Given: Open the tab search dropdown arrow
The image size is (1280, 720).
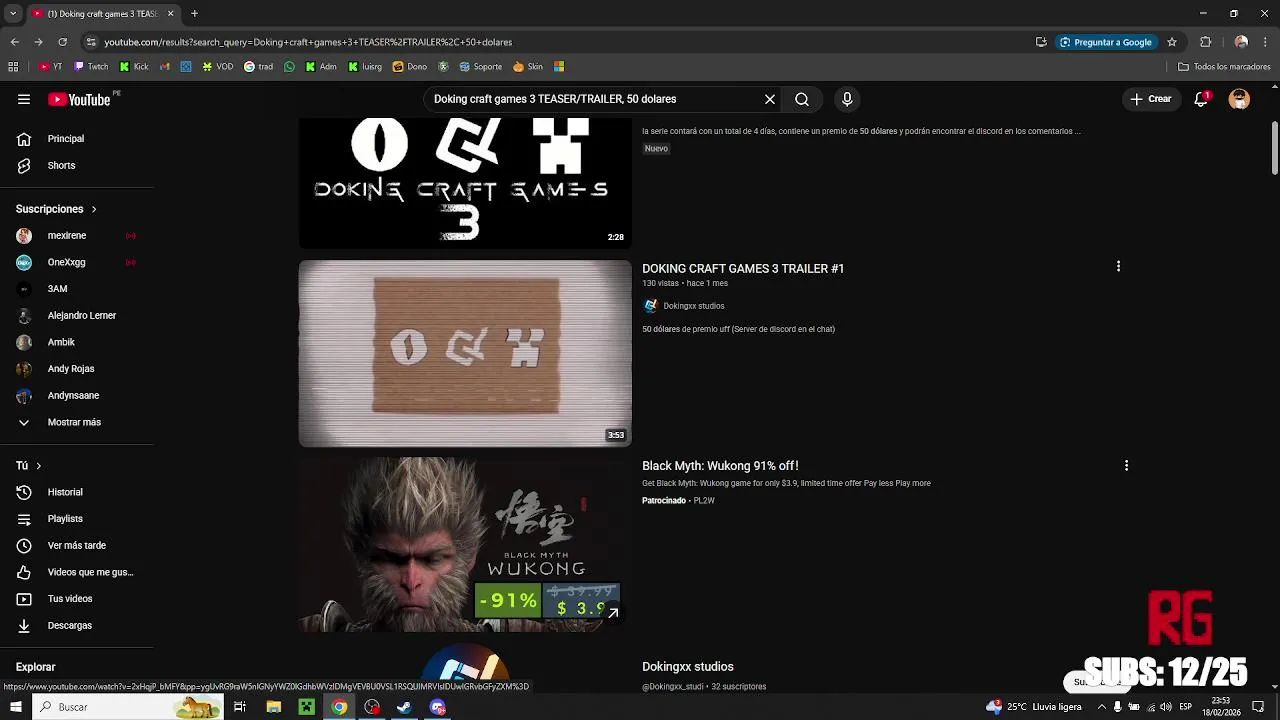Looking at the screenshot, I should 13,13.
